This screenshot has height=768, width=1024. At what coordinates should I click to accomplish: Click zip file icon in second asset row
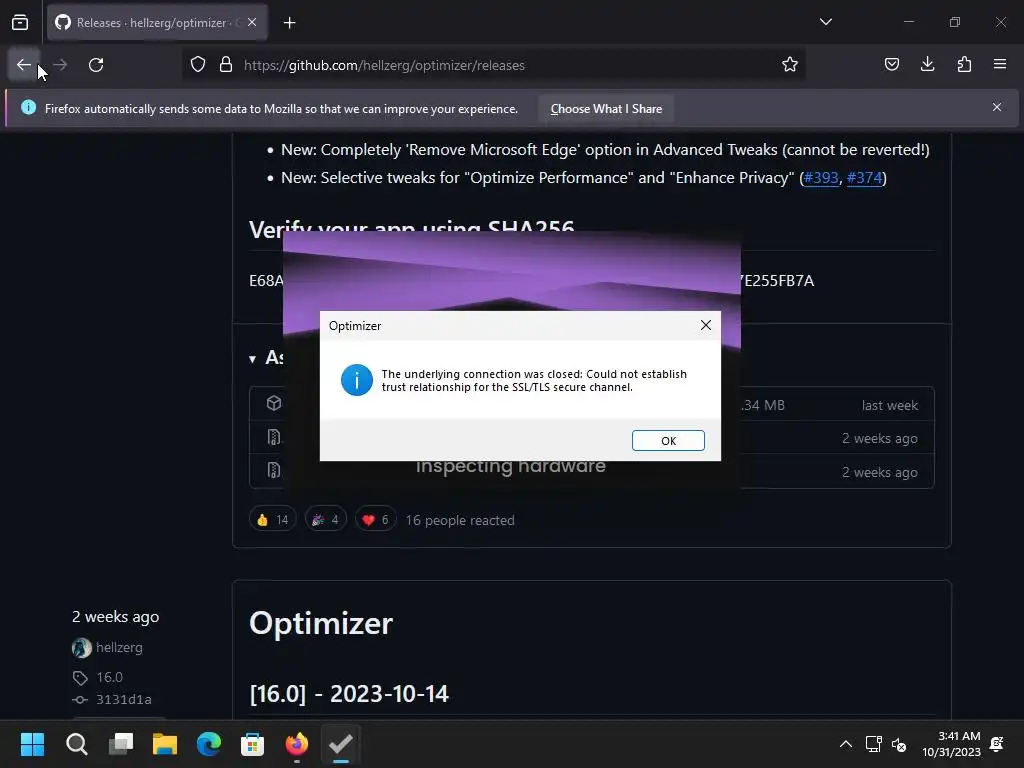point(274,437)
